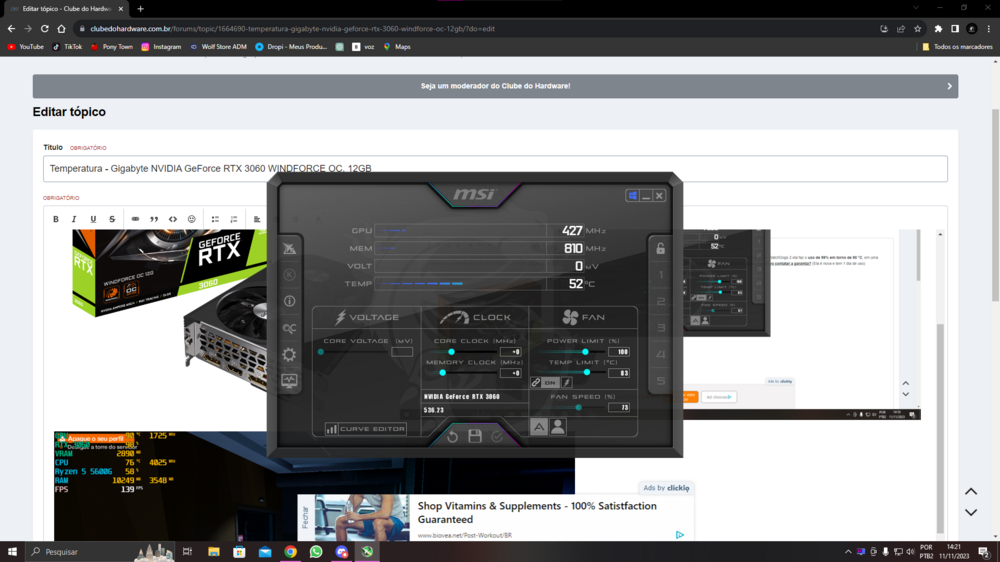
Task: Expand the moderator banner chevron
Action: pyautogui.click(x=949, y=86)
